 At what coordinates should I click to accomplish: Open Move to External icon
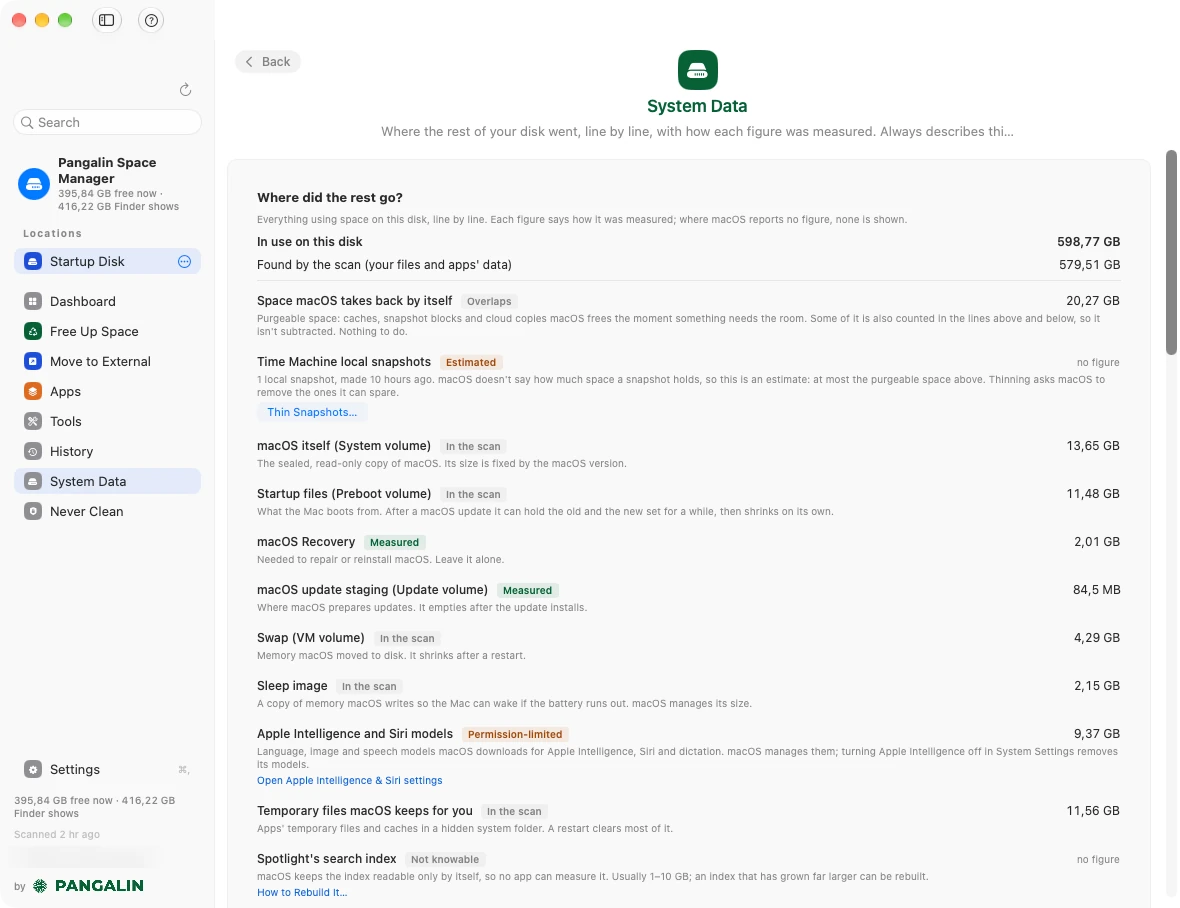(32, 361)
